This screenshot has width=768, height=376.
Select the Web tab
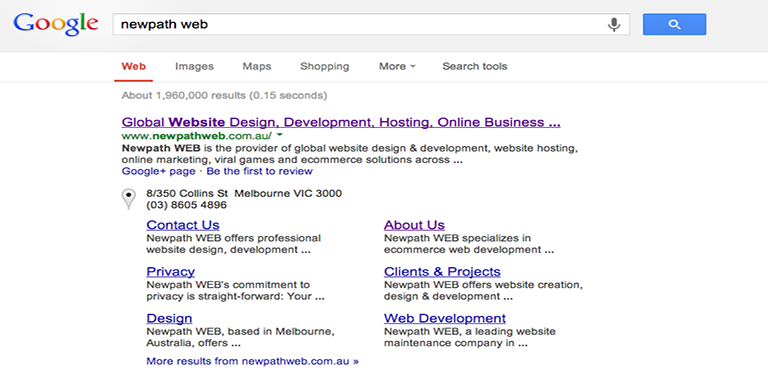[134, 66]
